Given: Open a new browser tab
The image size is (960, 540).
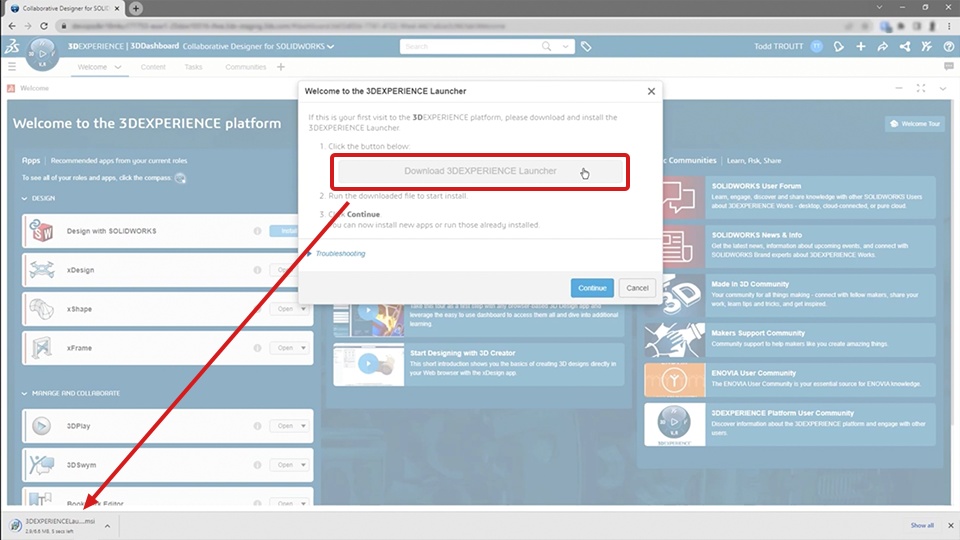Looking at the screenshot, I should click(136, 9).
